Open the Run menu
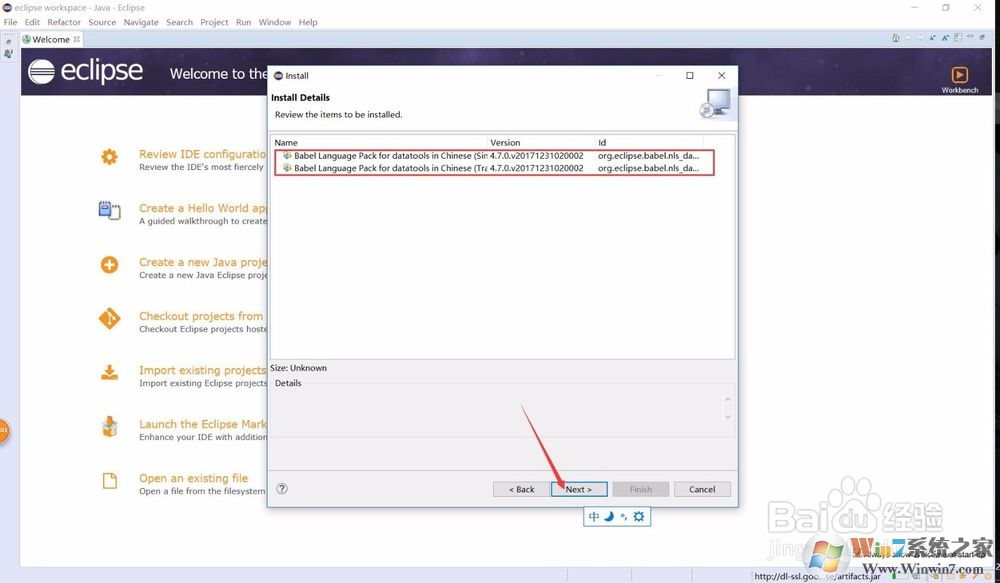The image size is (1000, 583). 243,22
